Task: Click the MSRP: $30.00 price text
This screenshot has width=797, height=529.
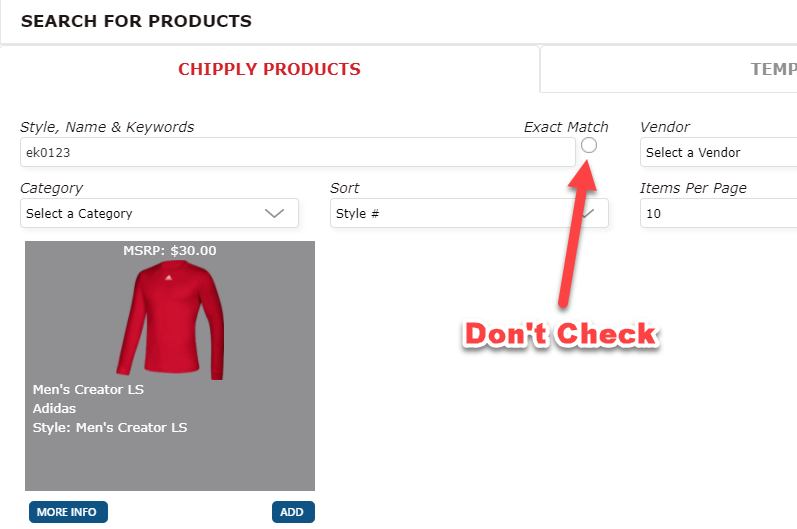Action: 170,251
